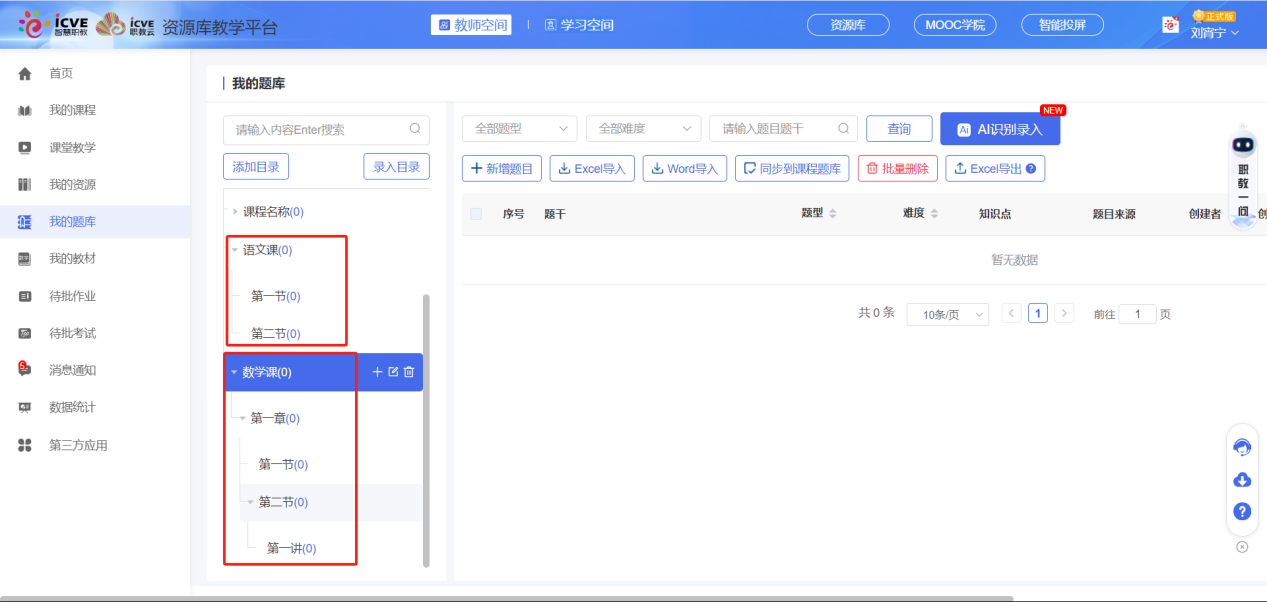Open the question mark help icon
Image resolution: width=1267 pixels, height=602 pixels.
1241,511
